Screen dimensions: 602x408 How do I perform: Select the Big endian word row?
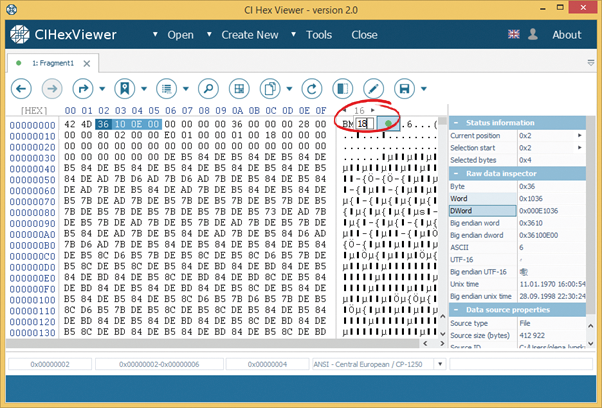517,223
